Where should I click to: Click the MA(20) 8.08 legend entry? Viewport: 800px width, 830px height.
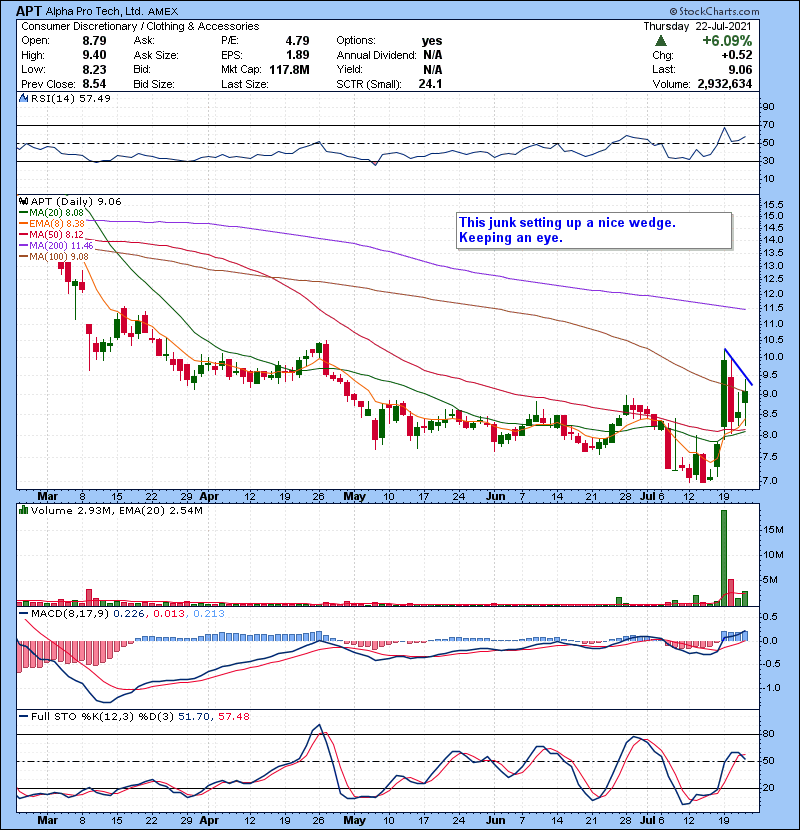point(51,213)
